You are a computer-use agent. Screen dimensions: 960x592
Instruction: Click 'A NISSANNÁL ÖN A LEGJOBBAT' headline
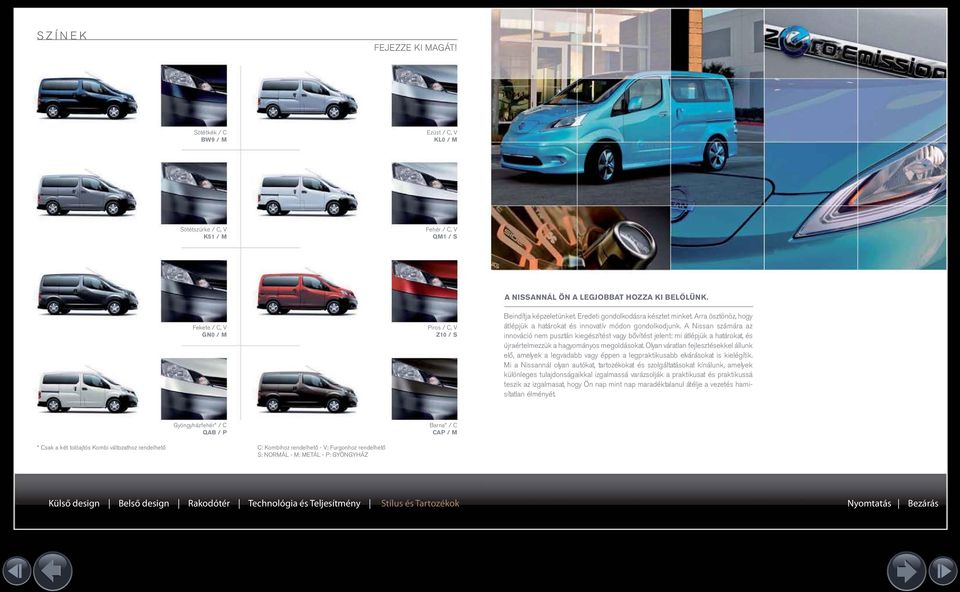(606, 297)
